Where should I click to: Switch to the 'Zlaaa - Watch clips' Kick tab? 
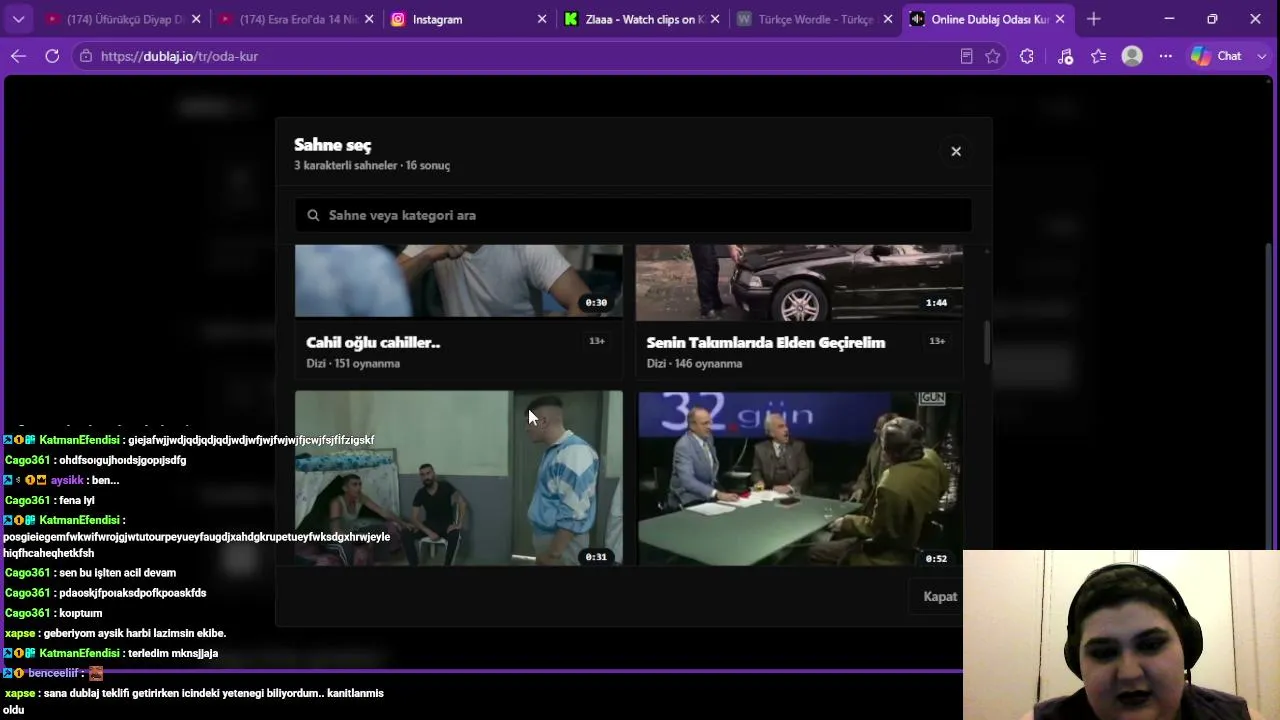[642, 19]
